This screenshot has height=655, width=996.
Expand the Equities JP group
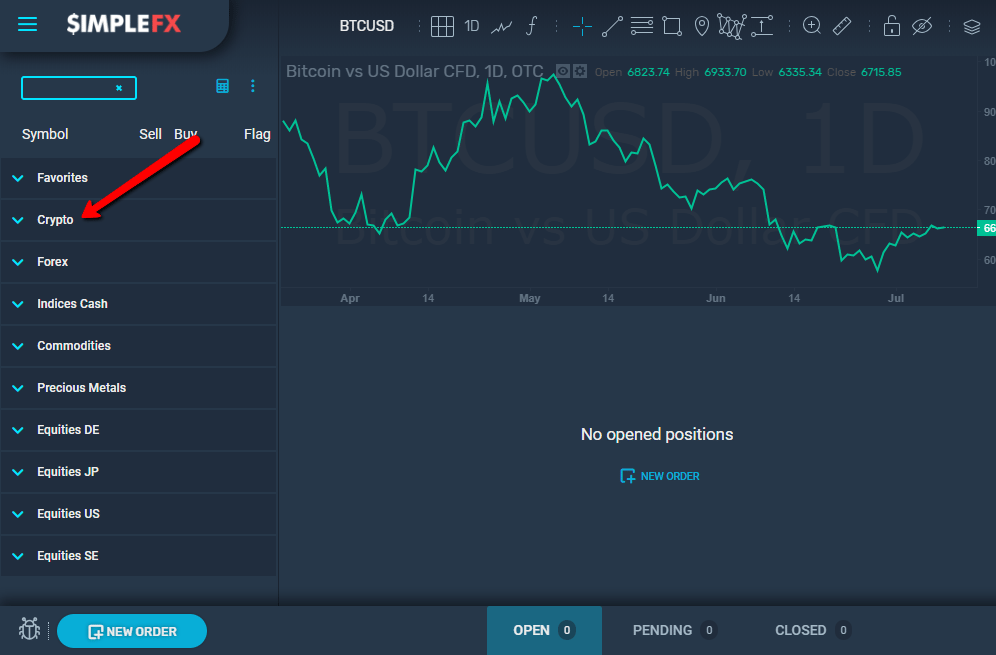pyautogui.click(x=138, y=471)
